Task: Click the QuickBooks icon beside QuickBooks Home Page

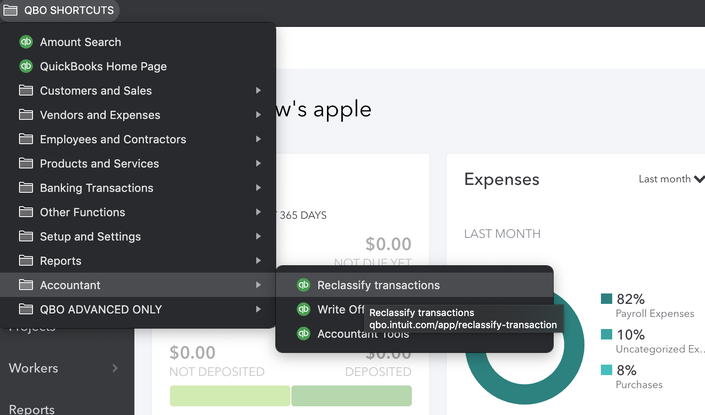Action: click(x=26, y=66)
